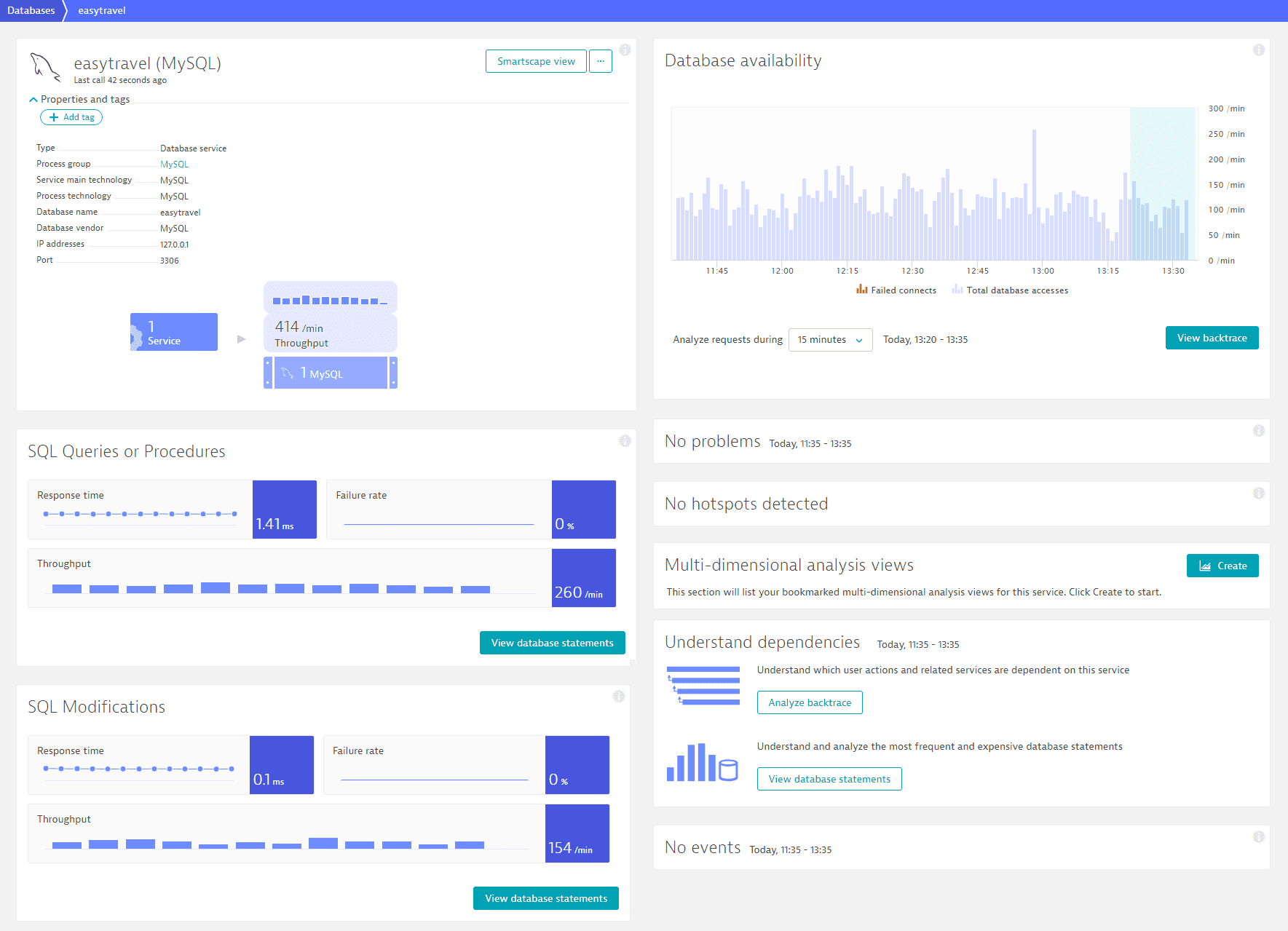Click the tall spike bar near 13:00
This screenshot has width=1288, height=931.
1034,194
